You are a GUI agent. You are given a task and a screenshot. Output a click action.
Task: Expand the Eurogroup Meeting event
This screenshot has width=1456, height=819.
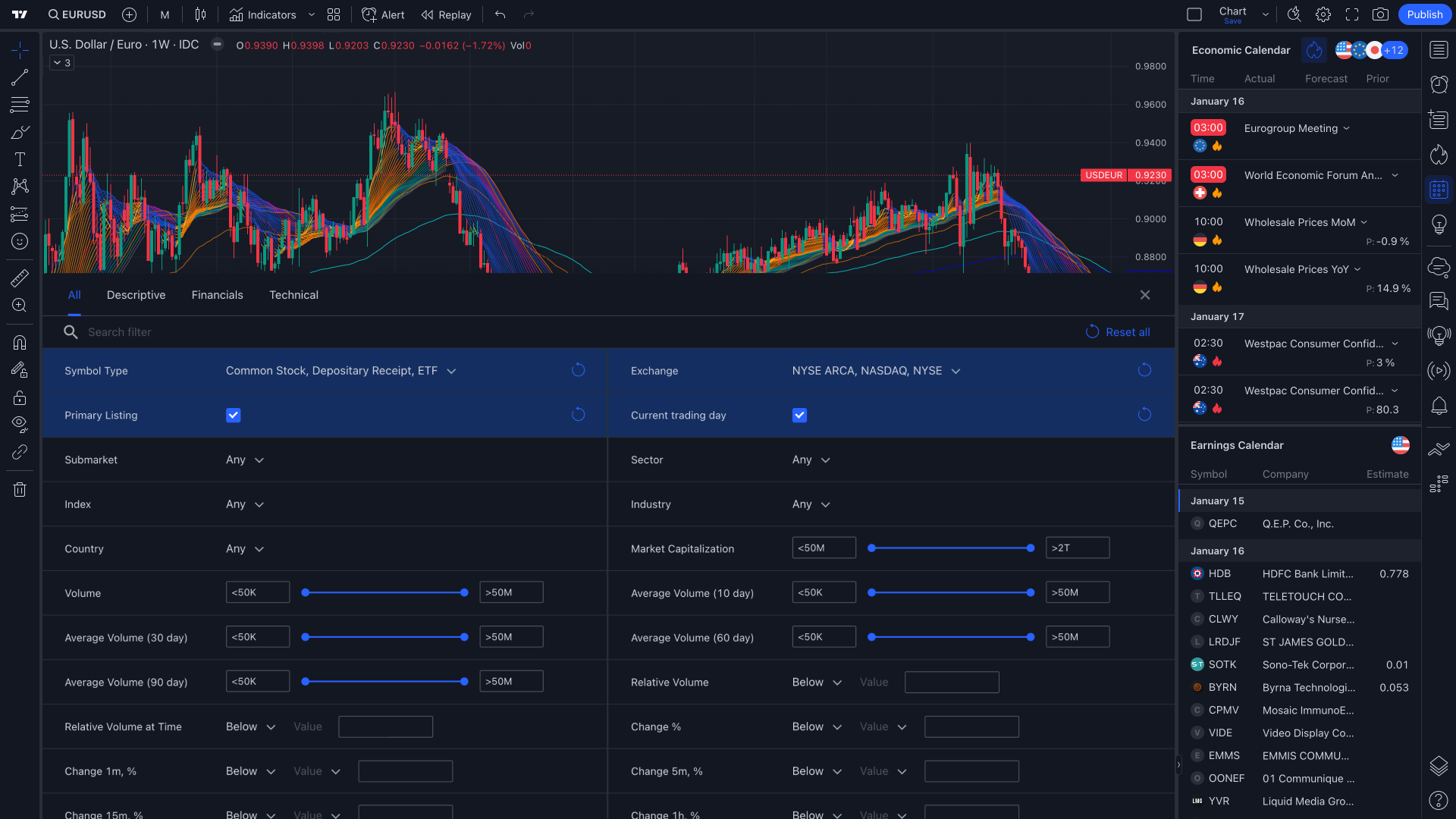[1347, 128]
